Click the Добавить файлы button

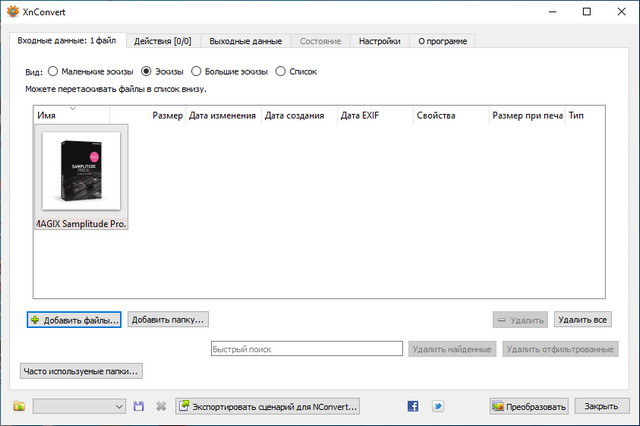point(74,320)
